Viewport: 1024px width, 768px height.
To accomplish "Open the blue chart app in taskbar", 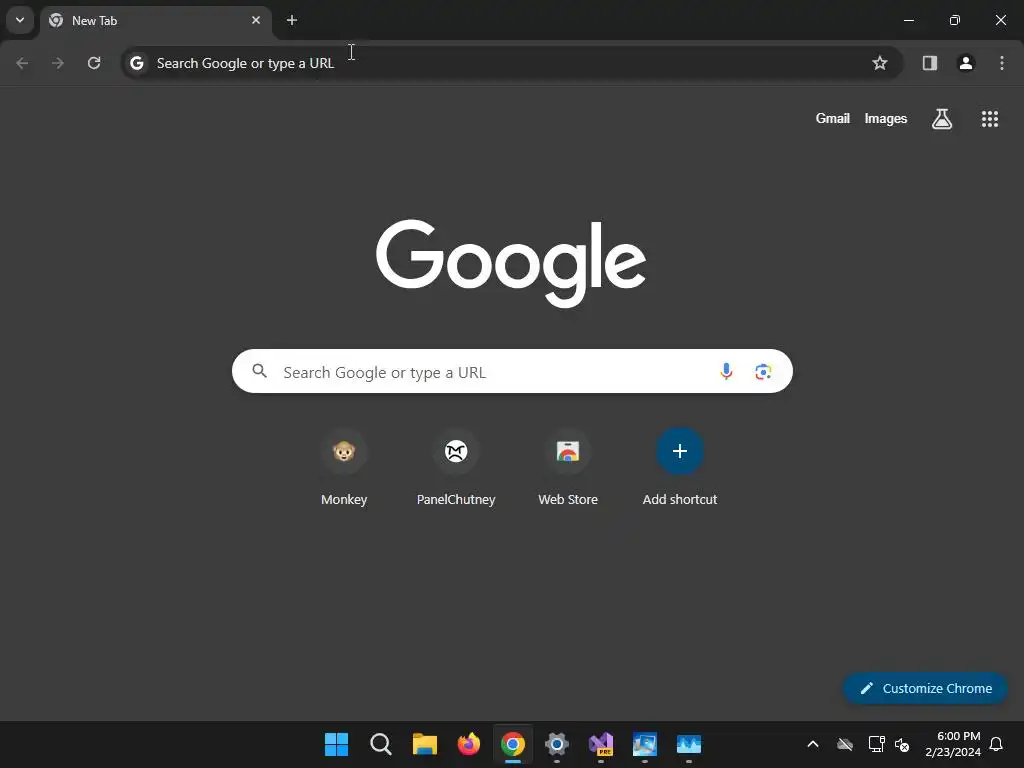I will (x=688, y=744).
